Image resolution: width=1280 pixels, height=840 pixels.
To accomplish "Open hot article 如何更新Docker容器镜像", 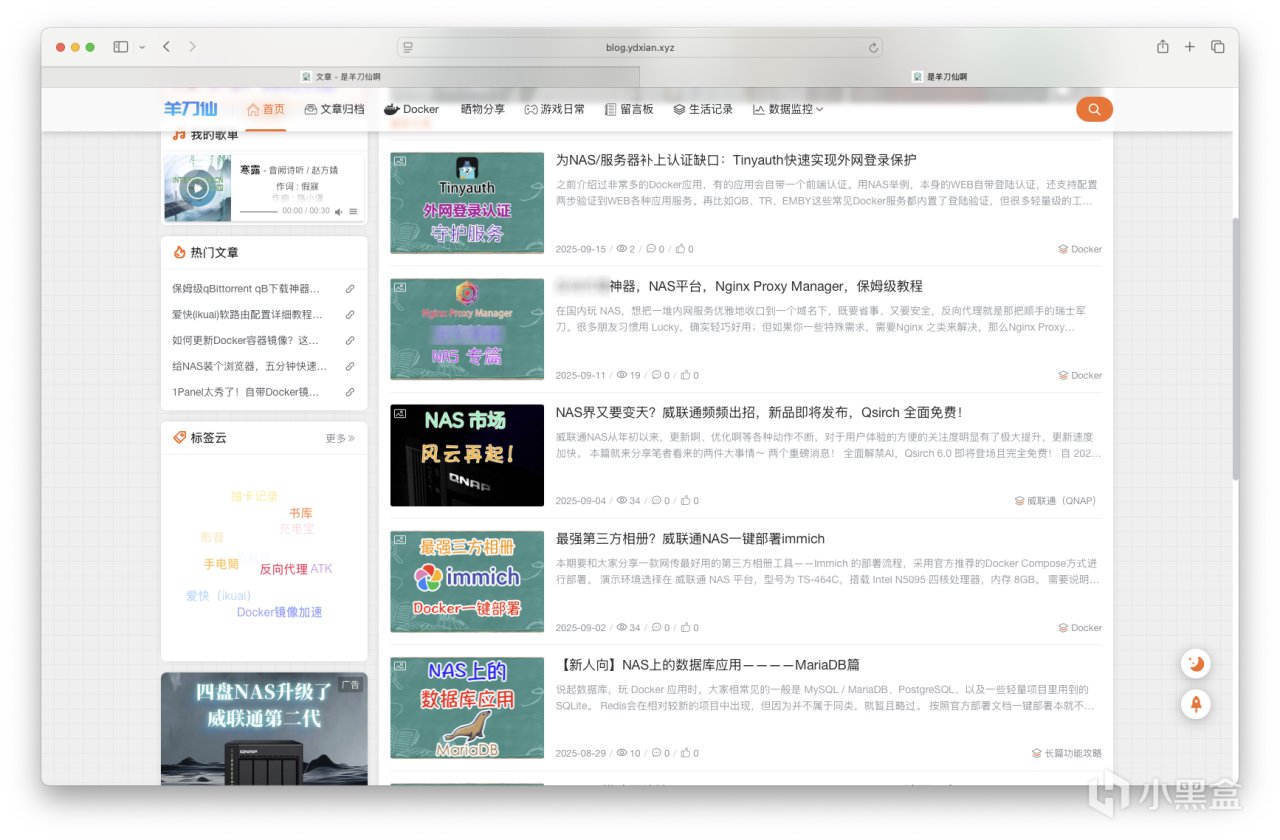I will click(246, 341).
